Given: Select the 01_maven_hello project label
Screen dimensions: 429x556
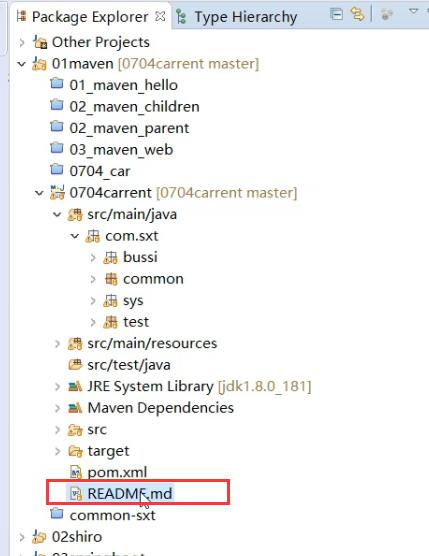Looking at the screenshot, I should 123,85.
